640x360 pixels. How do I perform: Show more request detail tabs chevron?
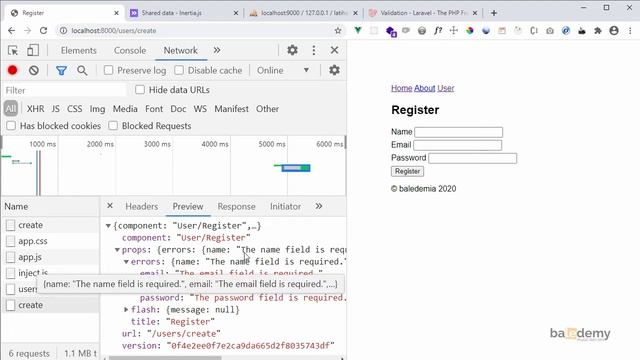(x=319, y=206)
